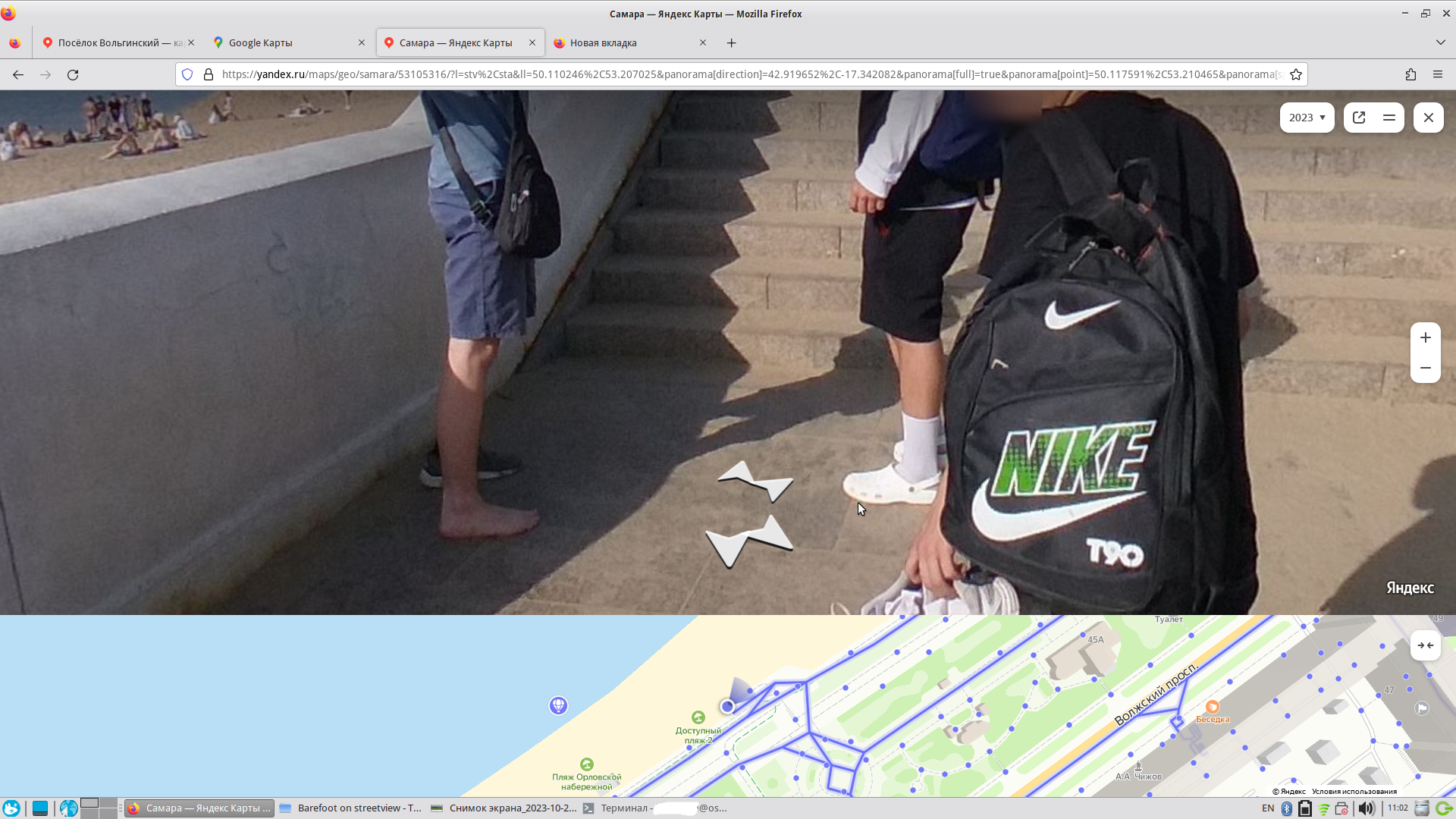This screenshot has height=819, width=1456.
Task: Switch to the Посёлок Вольгинский tab
Action: pos(119,42)
